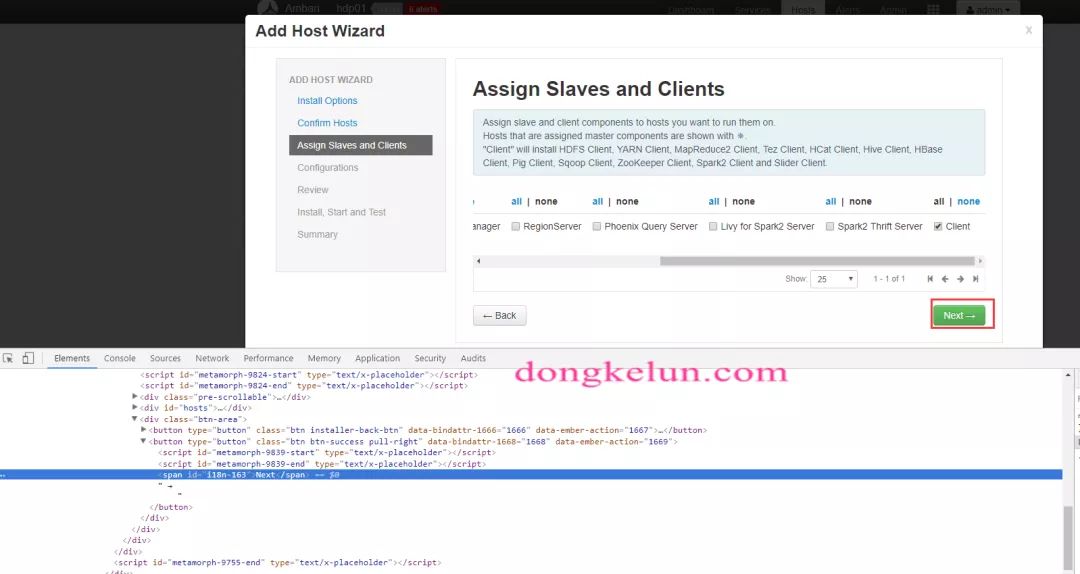This screenshot has height=574, width=1080.
Task: Enable the Livy for Spark2 Server checkbox
Action: [x=713, y=226]
